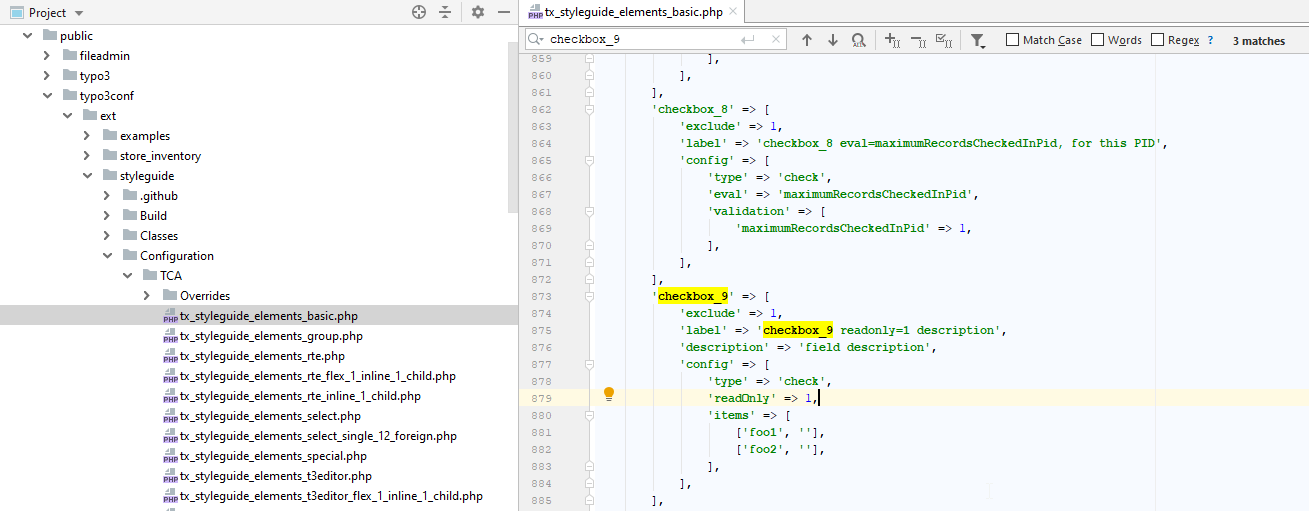Click the regex help question mark link
This screenshot has height=511, width=1309.
click(x=1210, y=40)
